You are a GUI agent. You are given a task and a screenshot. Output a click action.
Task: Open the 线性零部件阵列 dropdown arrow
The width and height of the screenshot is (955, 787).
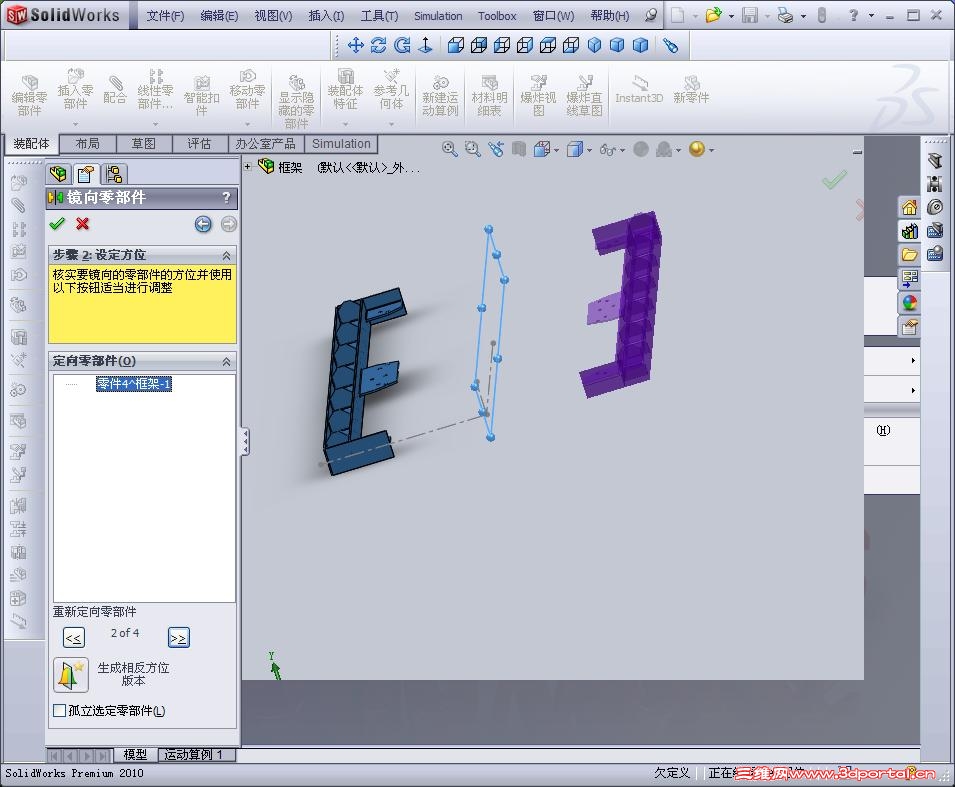(155, 124)
